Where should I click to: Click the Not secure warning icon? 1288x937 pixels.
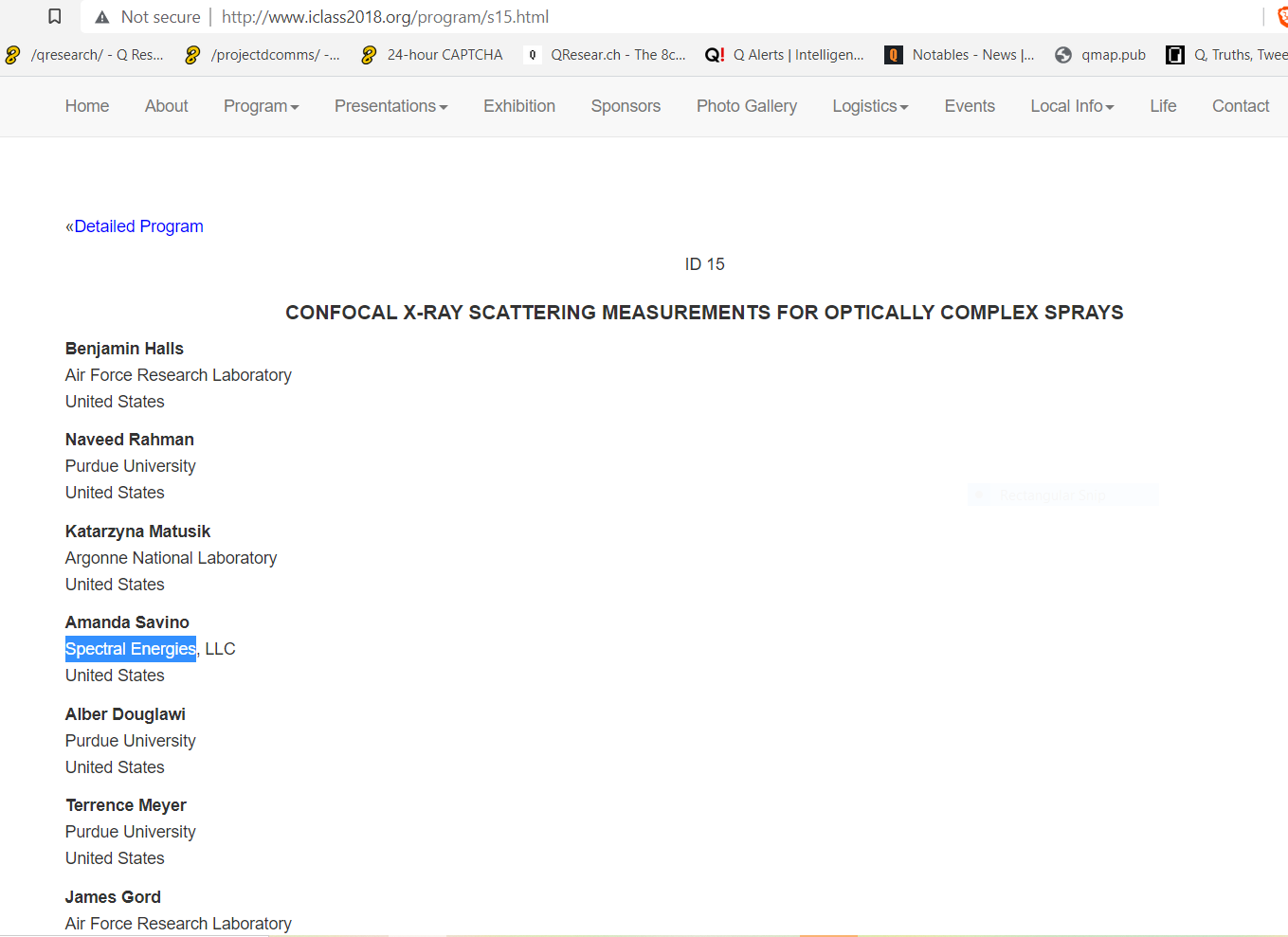tap(102, 17)
